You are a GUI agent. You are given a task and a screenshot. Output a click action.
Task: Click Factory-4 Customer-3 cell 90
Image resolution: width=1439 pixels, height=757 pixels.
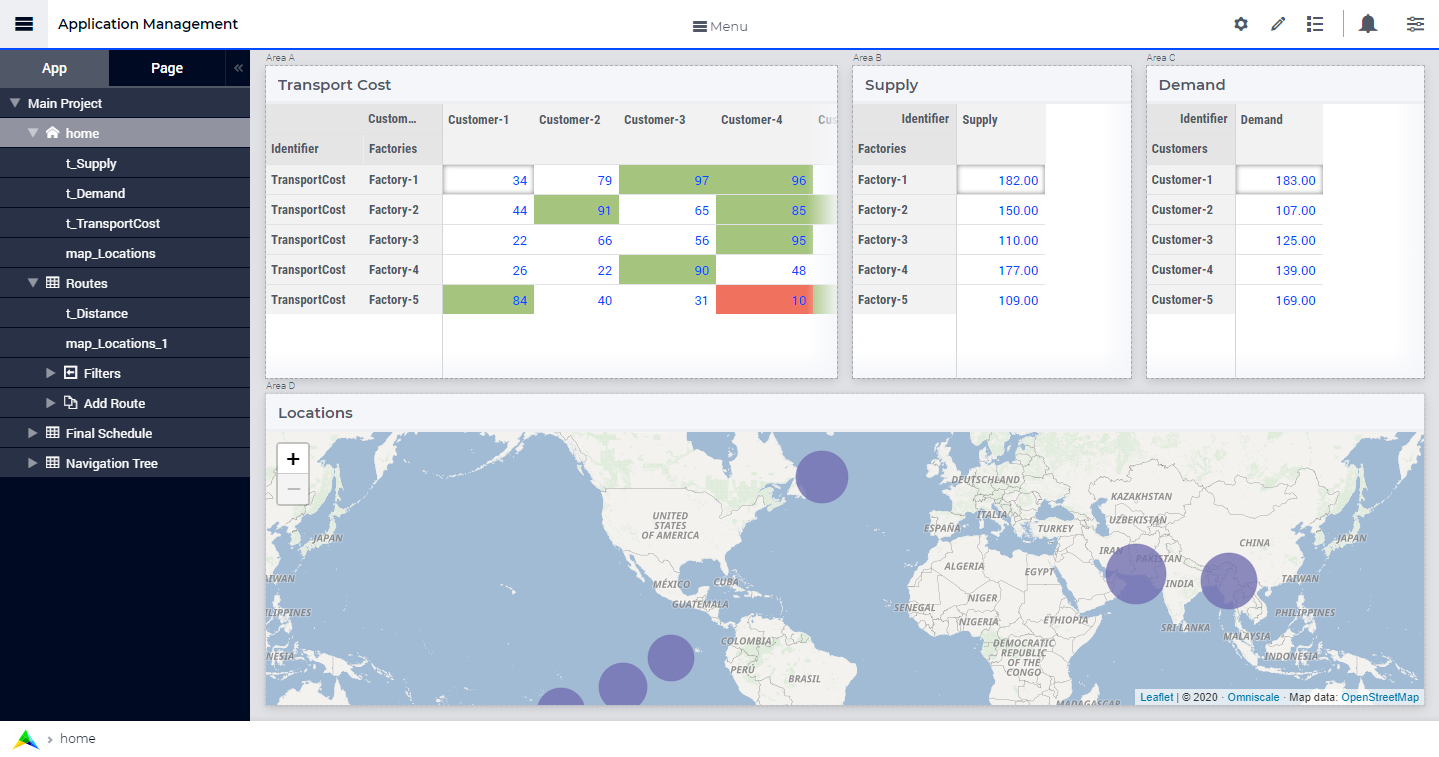click(667, 270)
